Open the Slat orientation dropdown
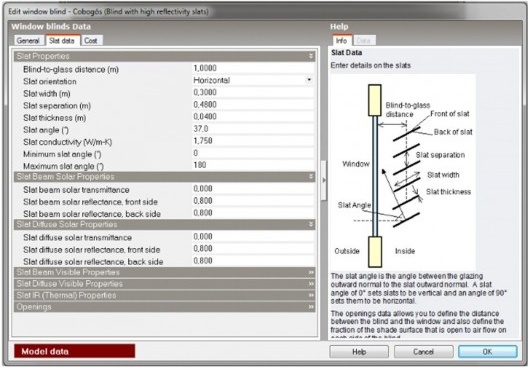528x368 pixels. coord(309,80)
